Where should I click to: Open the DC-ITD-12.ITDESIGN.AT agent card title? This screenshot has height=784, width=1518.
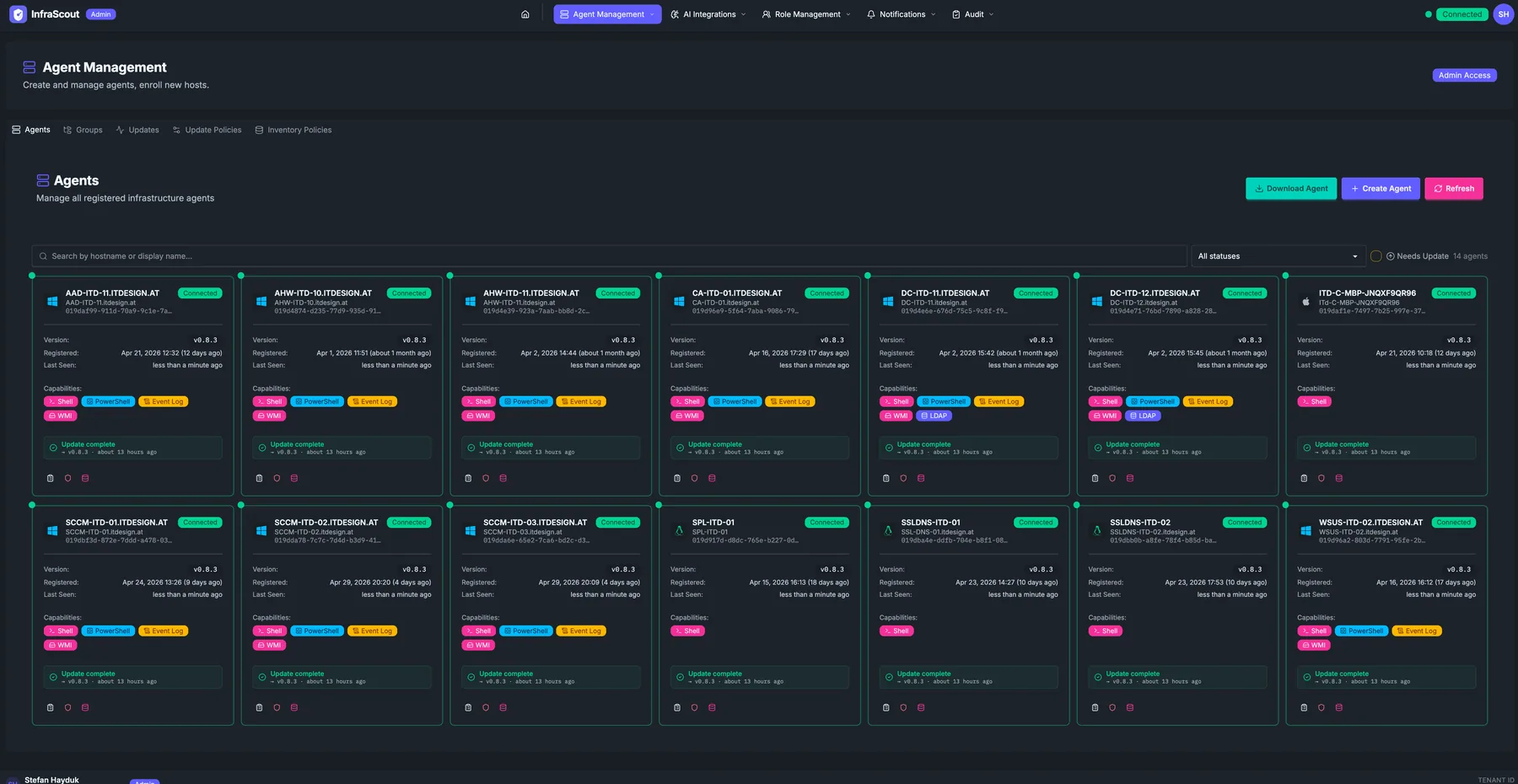tap(1155, 293)
